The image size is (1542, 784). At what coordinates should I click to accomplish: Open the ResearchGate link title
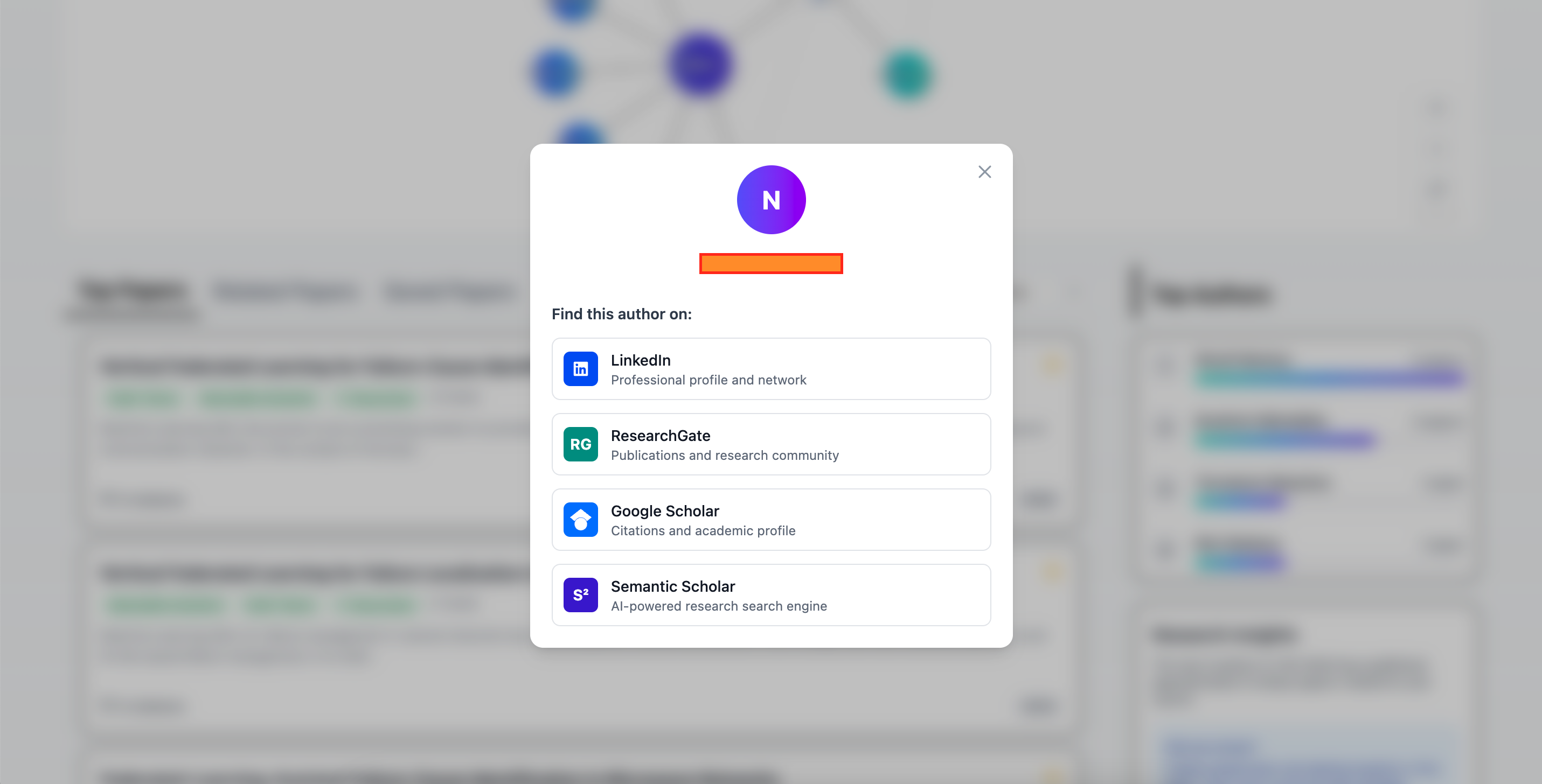[x=660, y=436]
